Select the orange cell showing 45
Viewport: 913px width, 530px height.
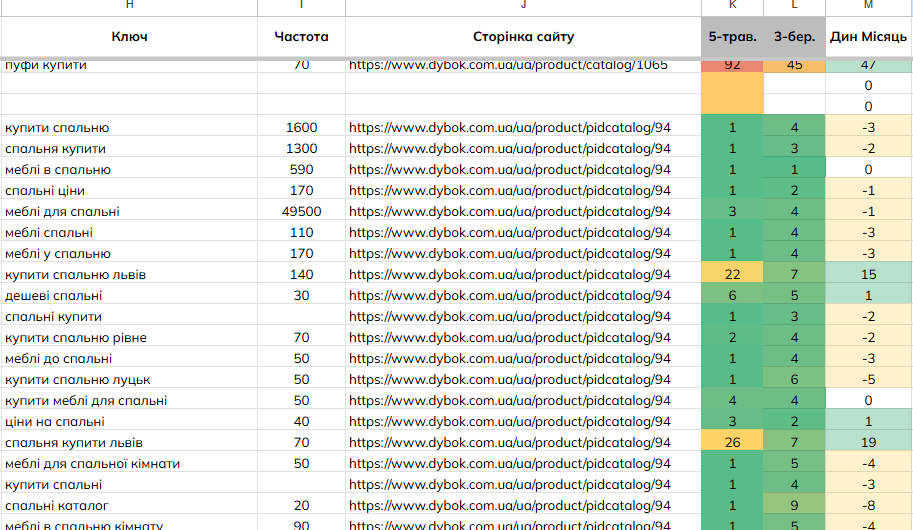click(x=794, y=66)
